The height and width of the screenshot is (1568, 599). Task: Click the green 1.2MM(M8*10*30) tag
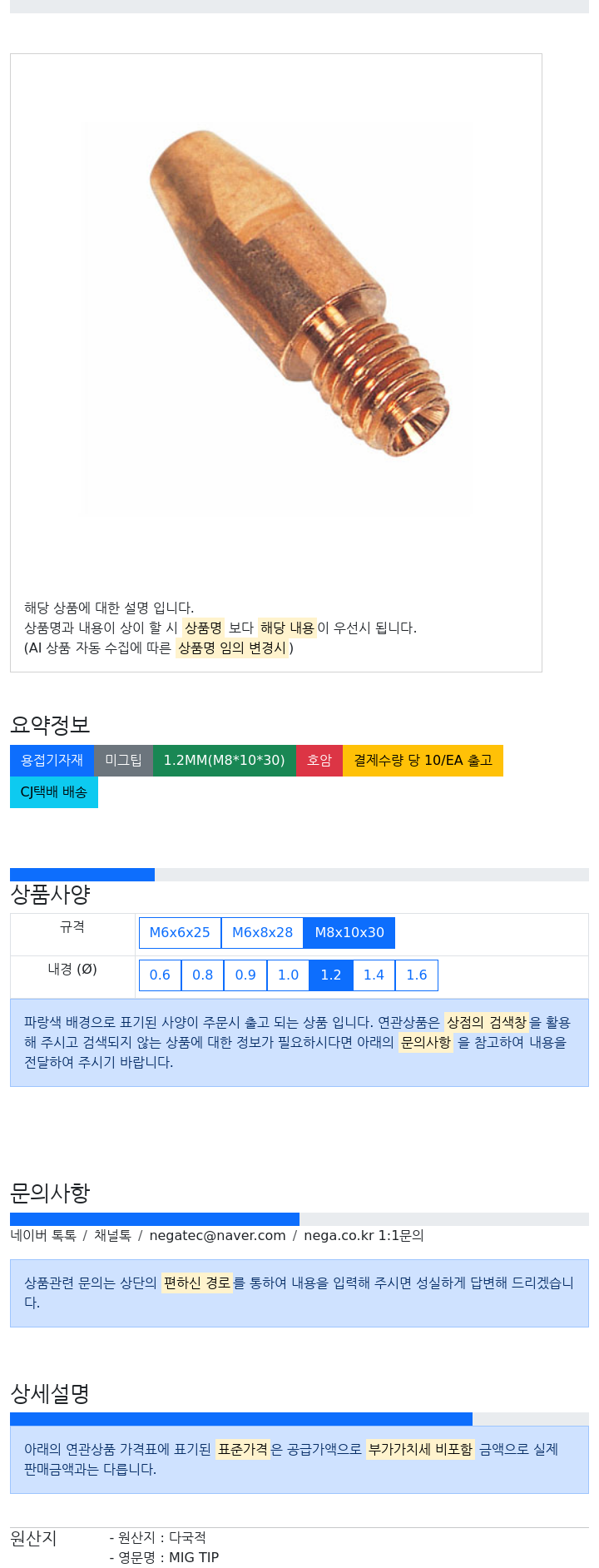225,761
